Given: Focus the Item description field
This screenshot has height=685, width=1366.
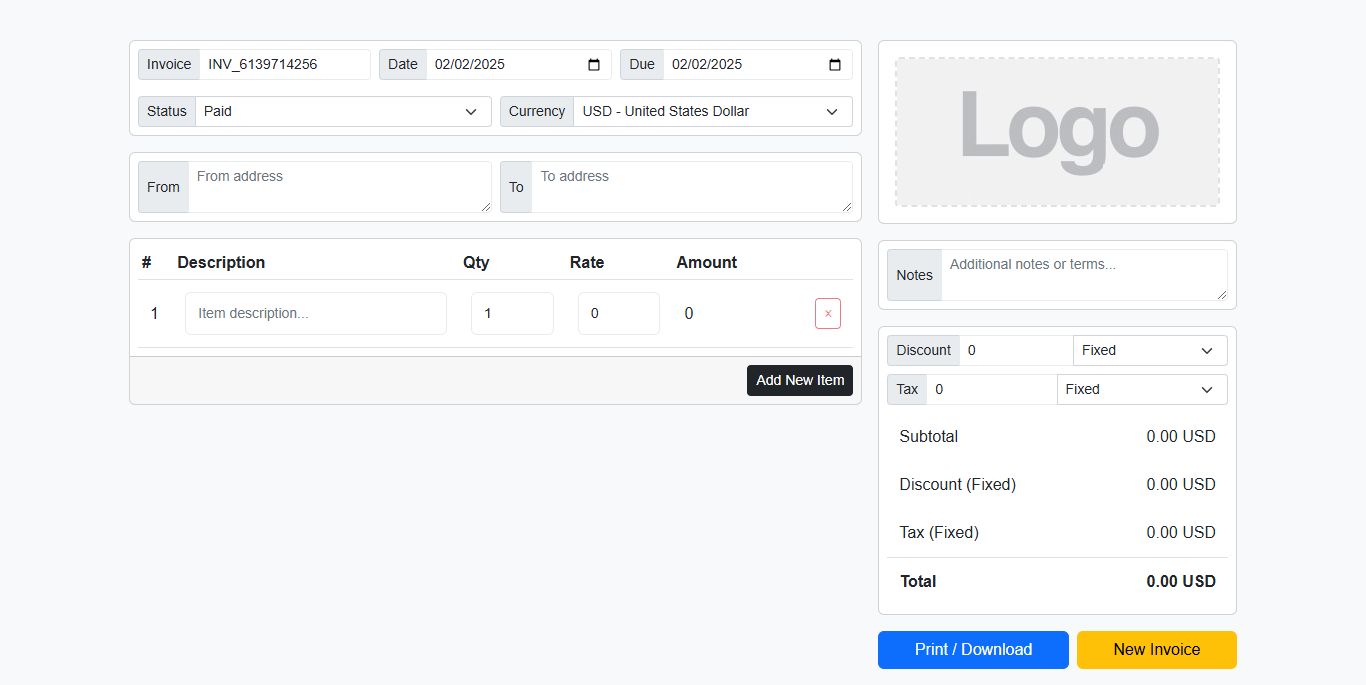Looking at the screenshot, I should [315, 313].
